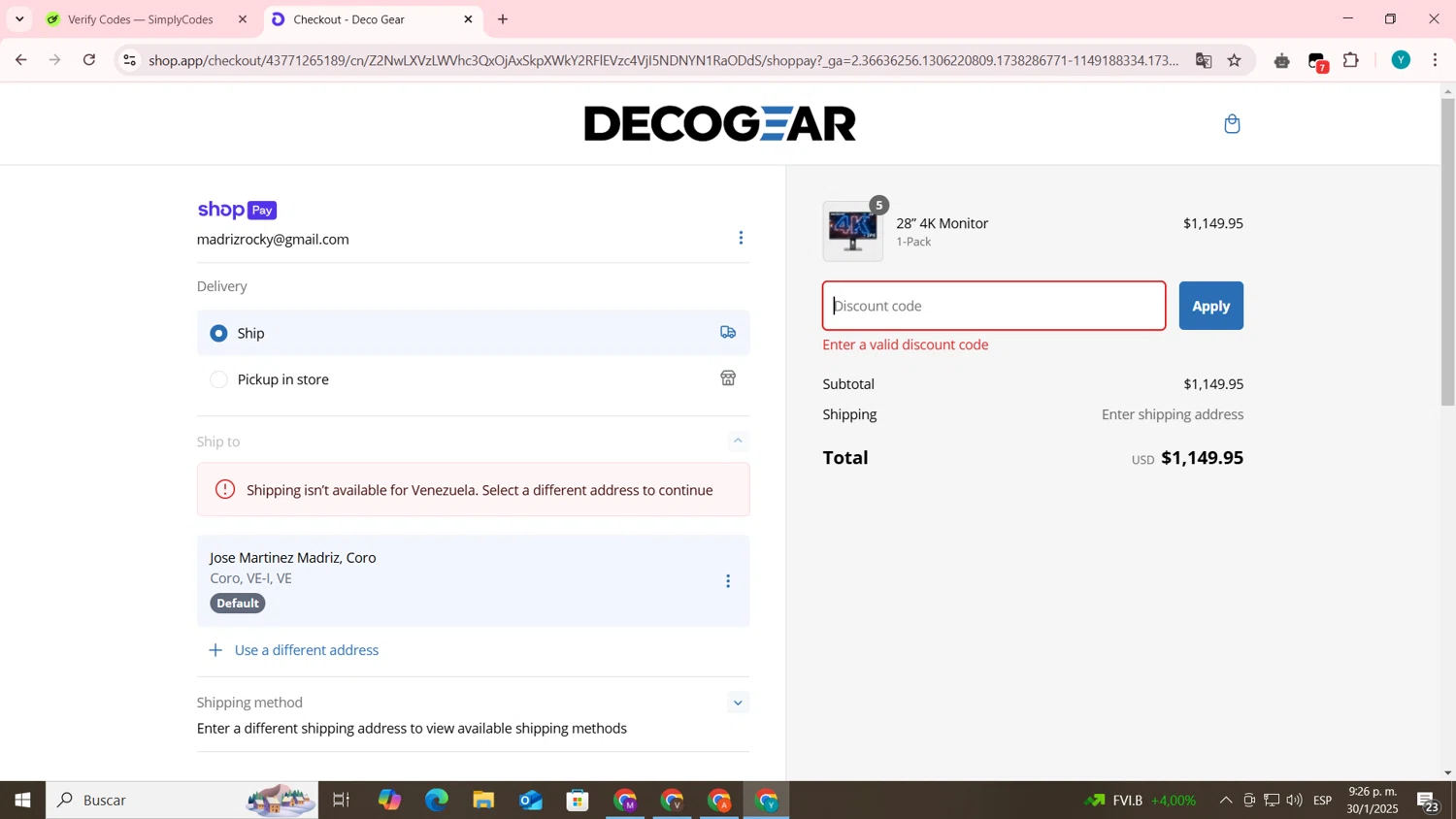Show hidden system tray icons
Image resolution: width=1456 pixels, height=819 pixels.
(1226, 801)
